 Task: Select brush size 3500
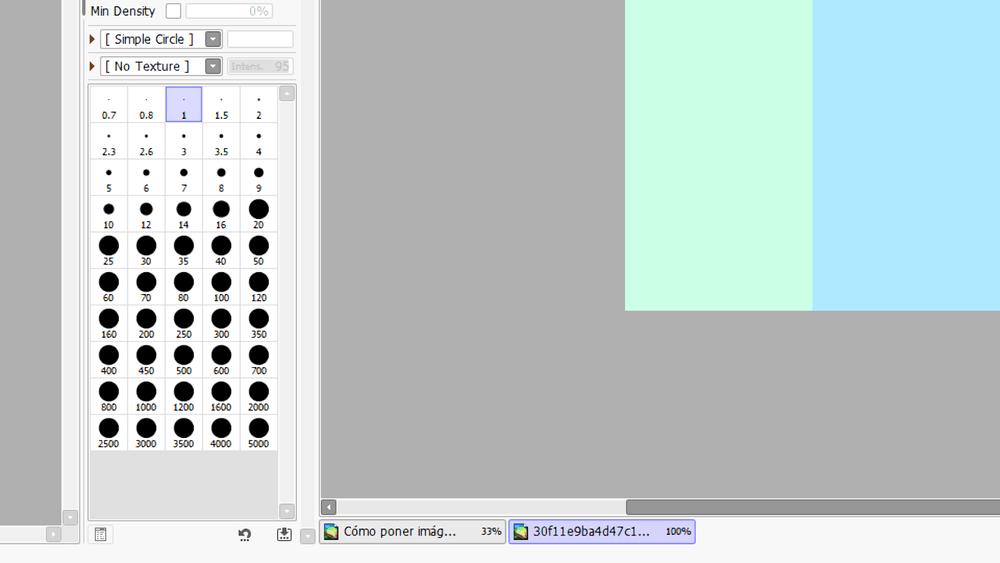pos(184,433)
